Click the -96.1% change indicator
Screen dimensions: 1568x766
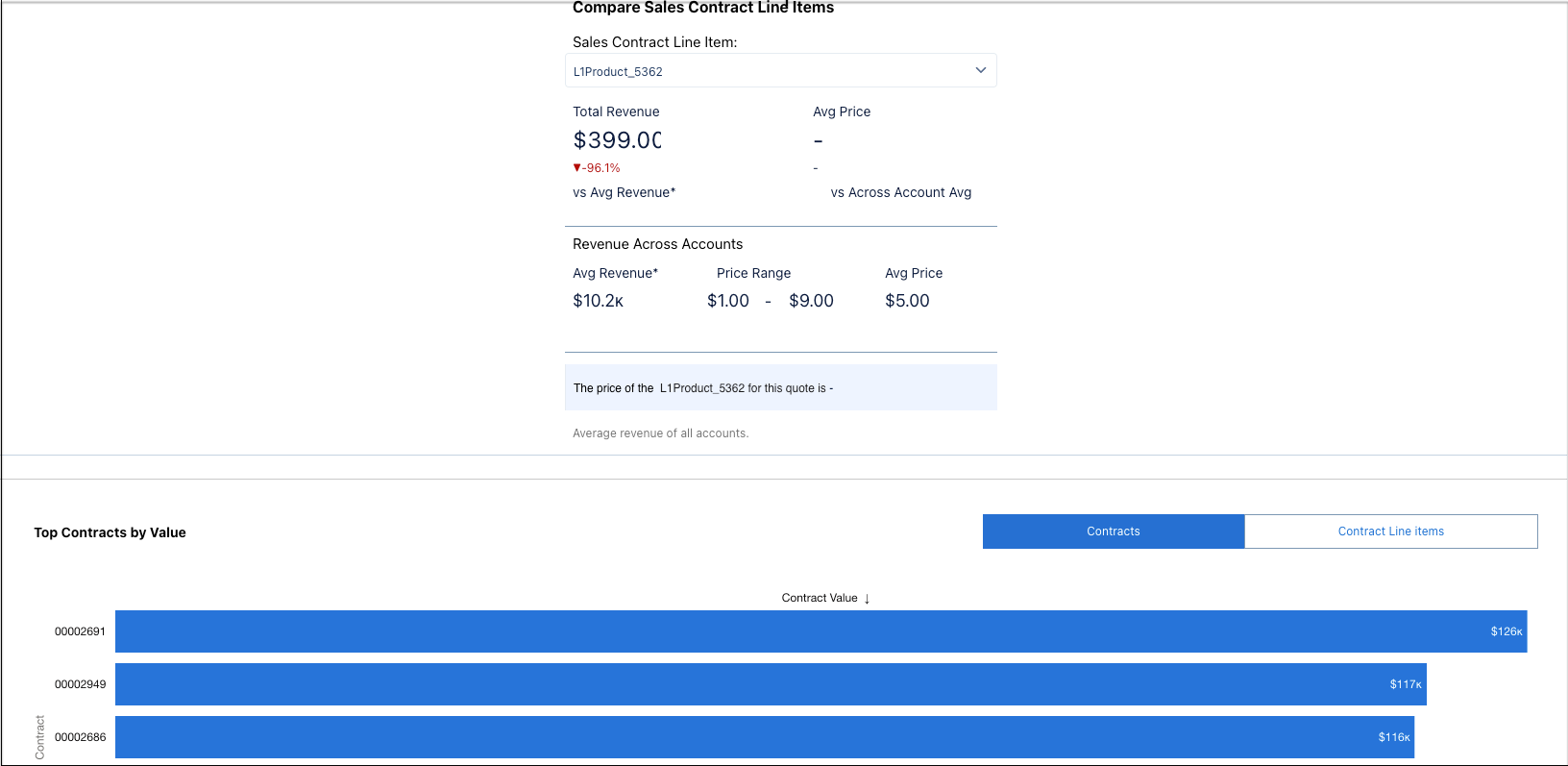click(x=597, y=168)
